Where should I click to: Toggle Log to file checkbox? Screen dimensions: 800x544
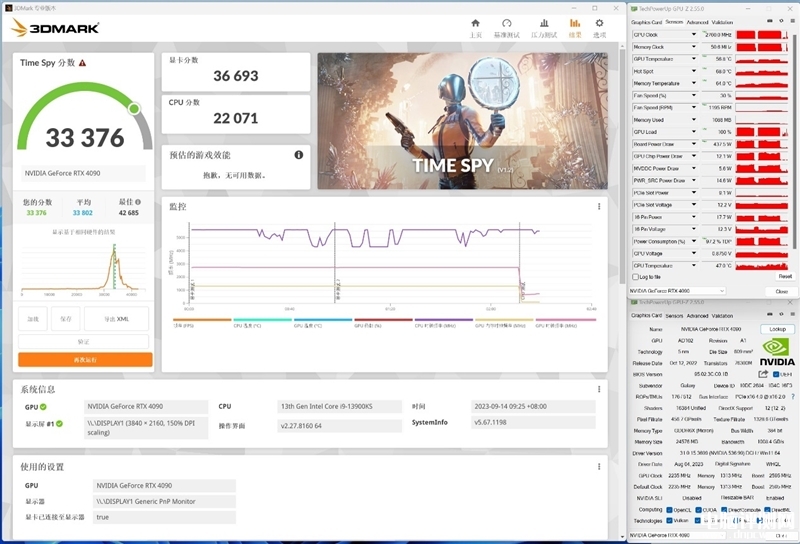(636, 277)
